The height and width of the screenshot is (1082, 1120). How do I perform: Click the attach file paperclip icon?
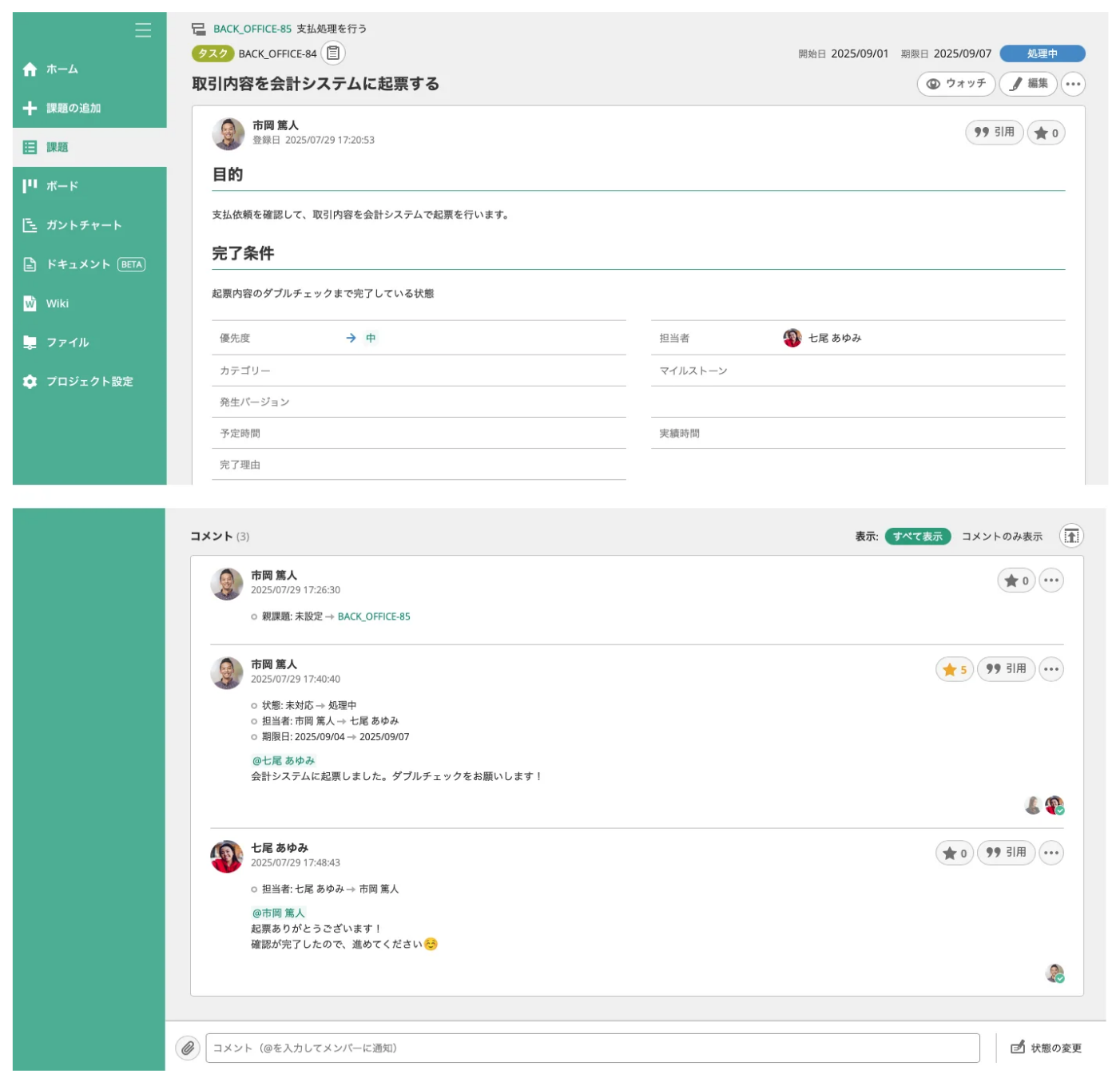[188, 1048]
